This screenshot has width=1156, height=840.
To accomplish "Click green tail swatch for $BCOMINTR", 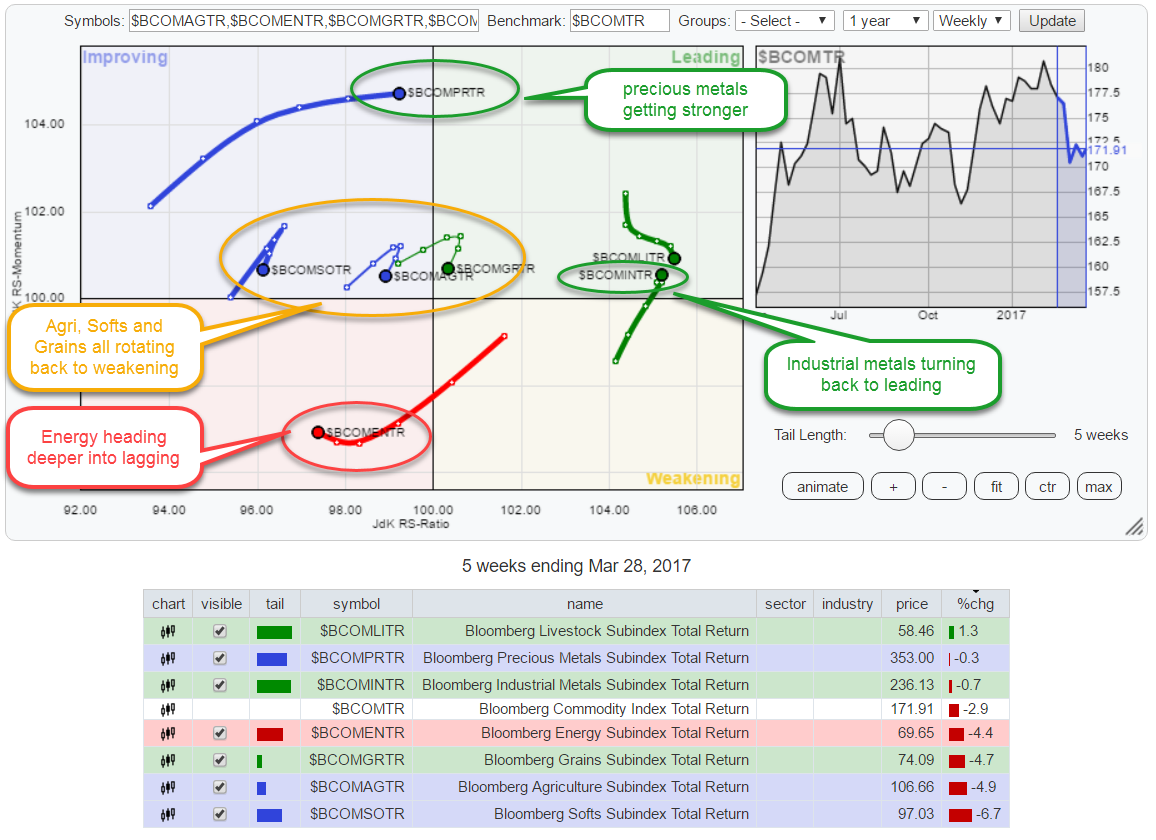I will (274, 686).
